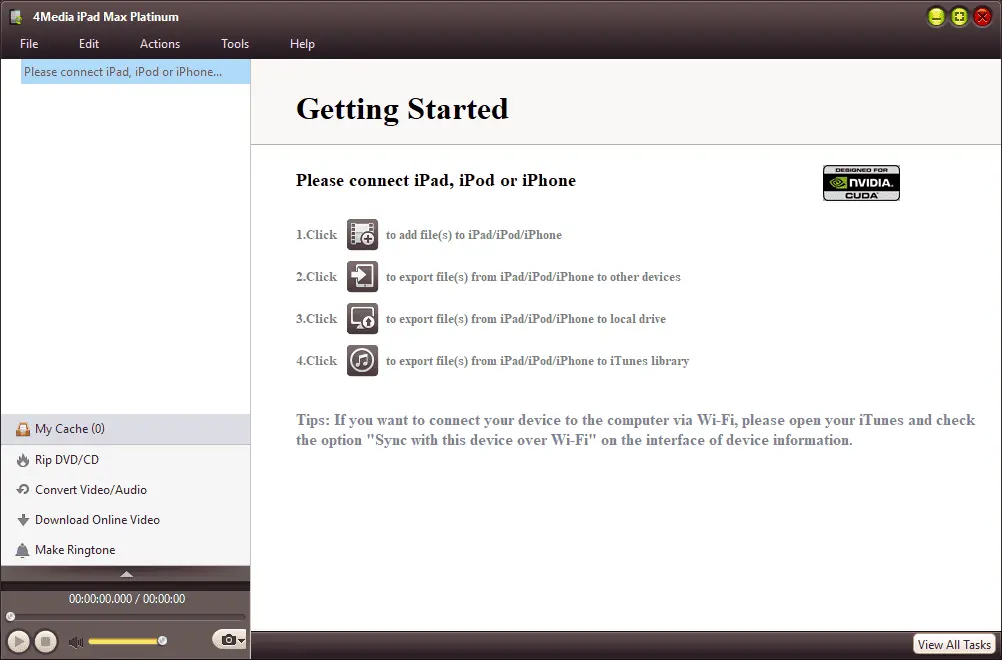Click the export to iTunes library icon

click(362, 361)
